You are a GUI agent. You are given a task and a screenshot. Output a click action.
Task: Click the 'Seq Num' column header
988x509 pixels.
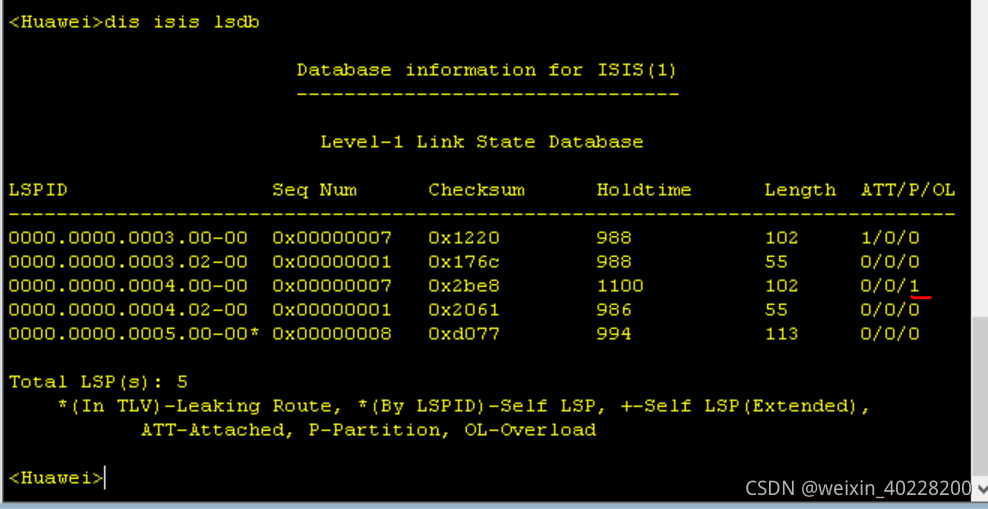coord(314,190)
